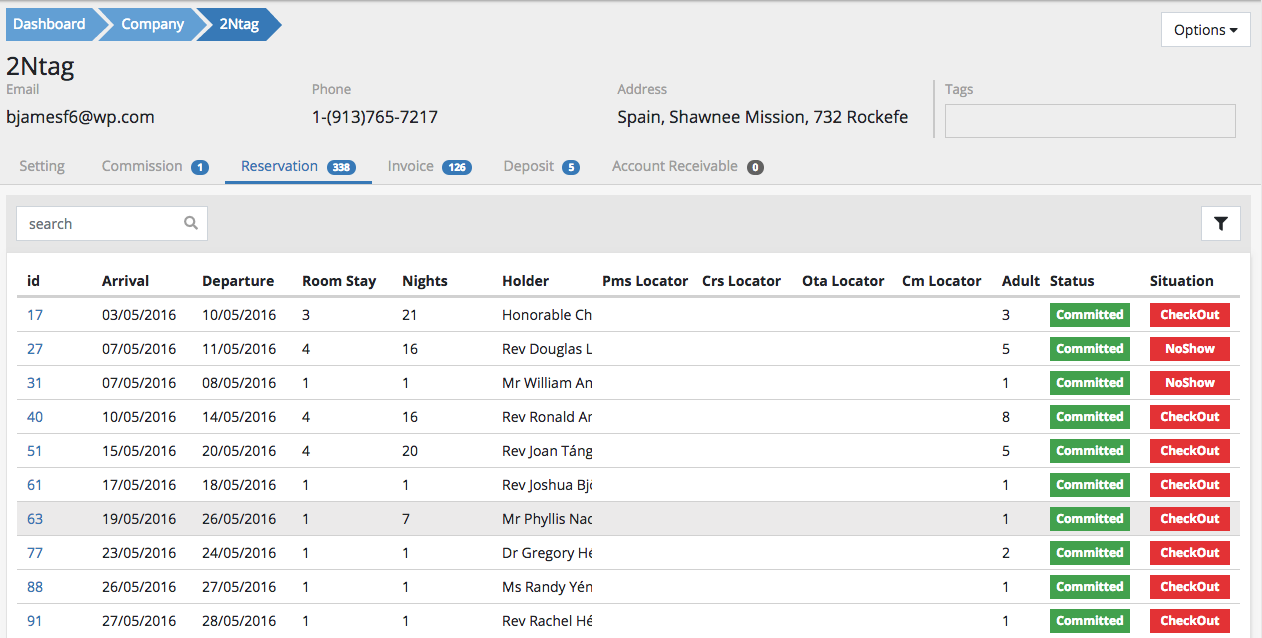This screenshot has width=1262, height=638.
Task: Open reservation id 63
Action: tap(35, 519)
